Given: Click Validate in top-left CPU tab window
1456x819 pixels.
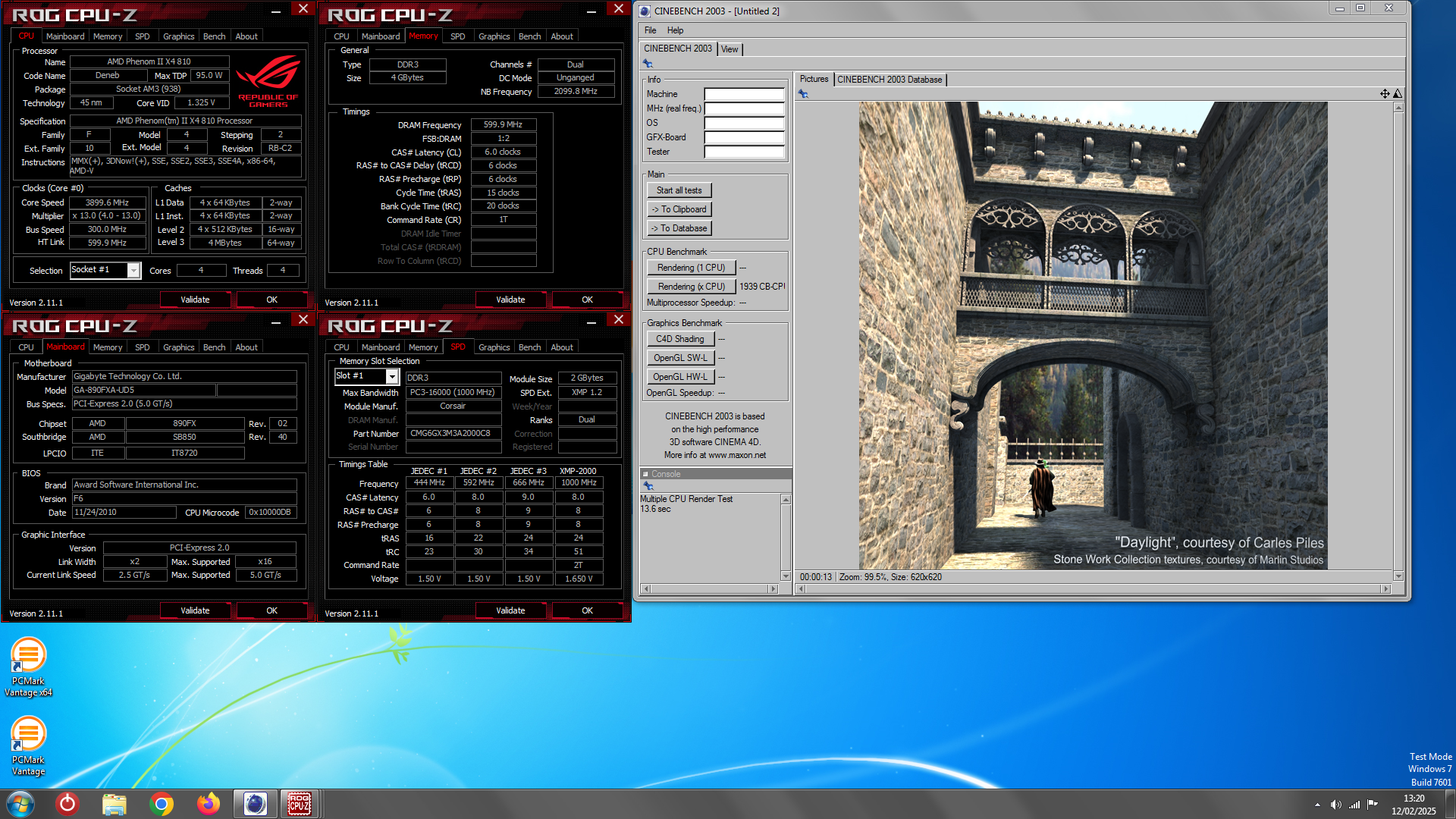Looking at the screenshot, I should (x=195, y=300).
